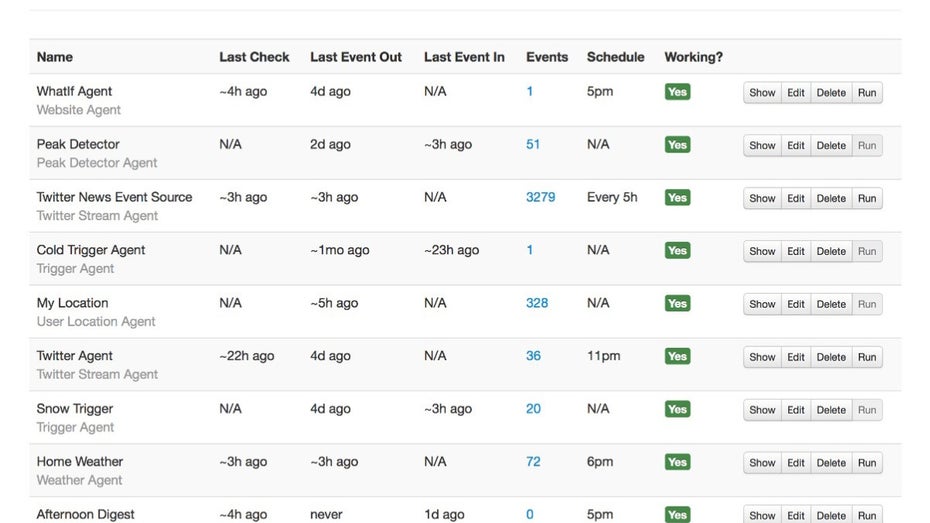
Task: Open the 3279 events link
Action: [540, 197]
